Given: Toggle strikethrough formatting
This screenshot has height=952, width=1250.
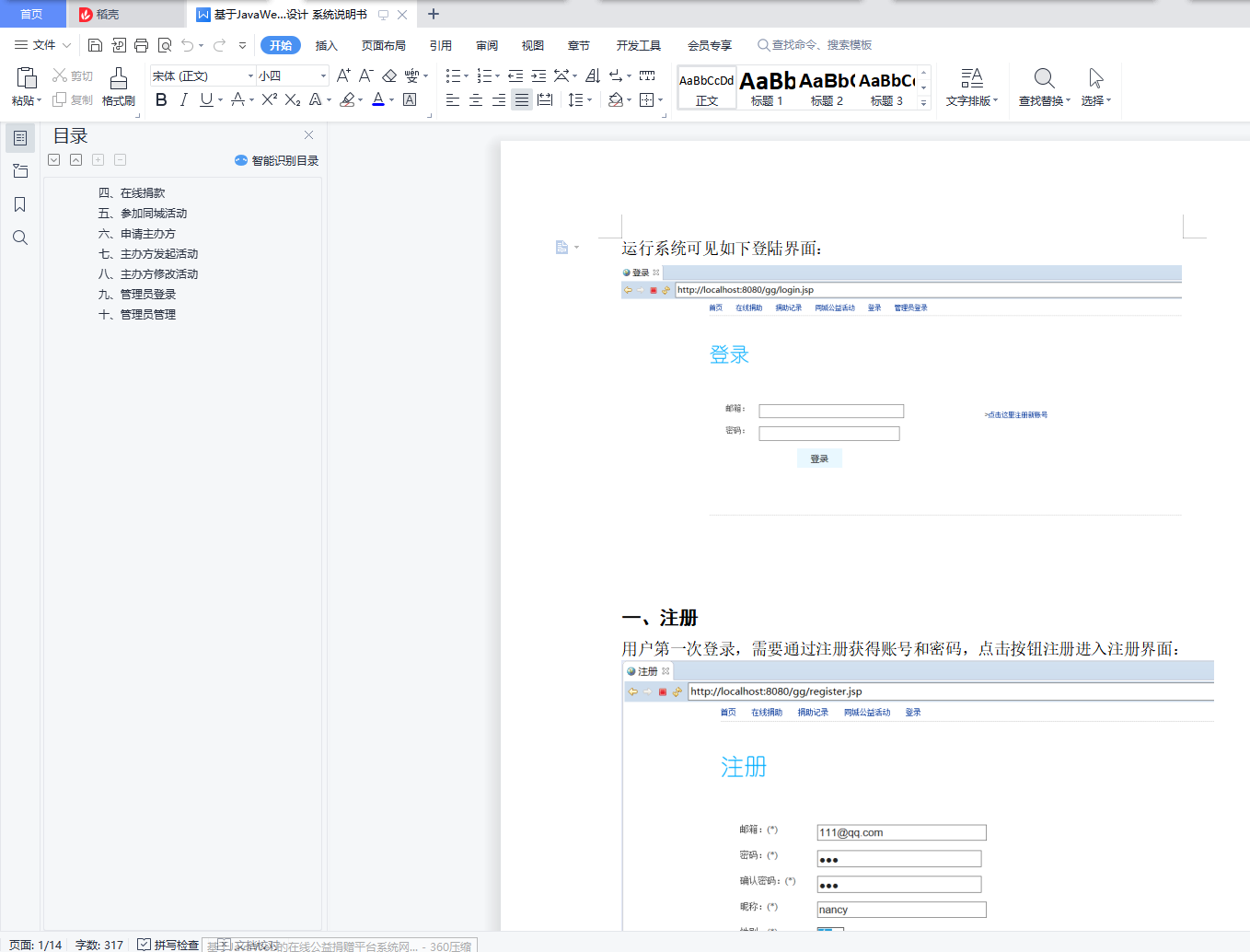Looking at the screenshot, I should click(237, 99).
